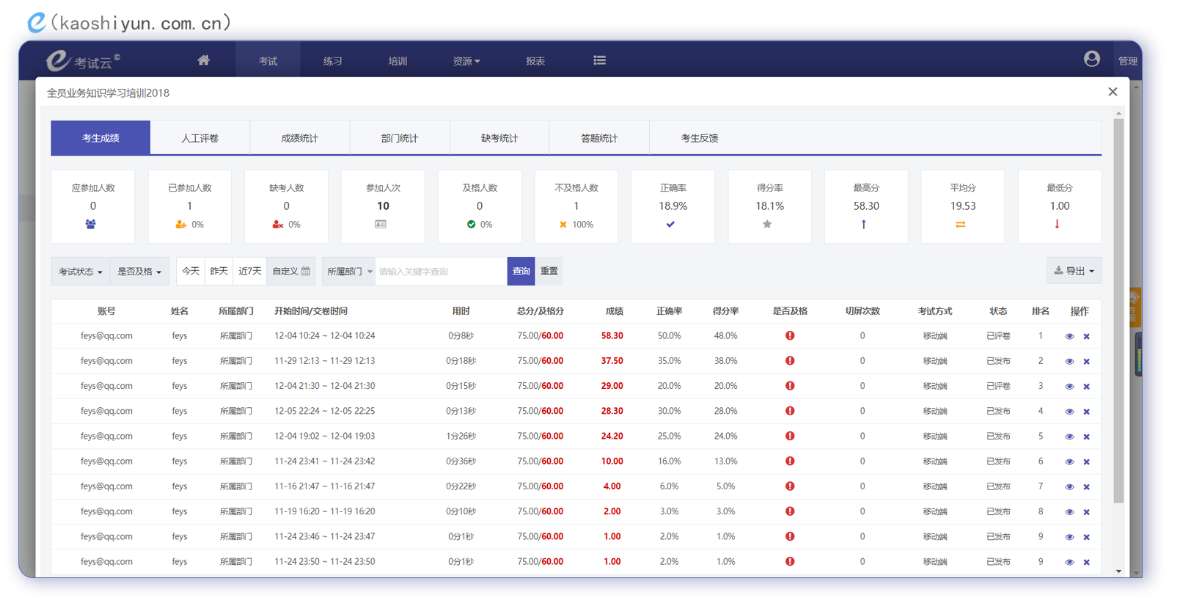
Task: Click the people icon under 应参加人数
Action: (x=93, y=225)
